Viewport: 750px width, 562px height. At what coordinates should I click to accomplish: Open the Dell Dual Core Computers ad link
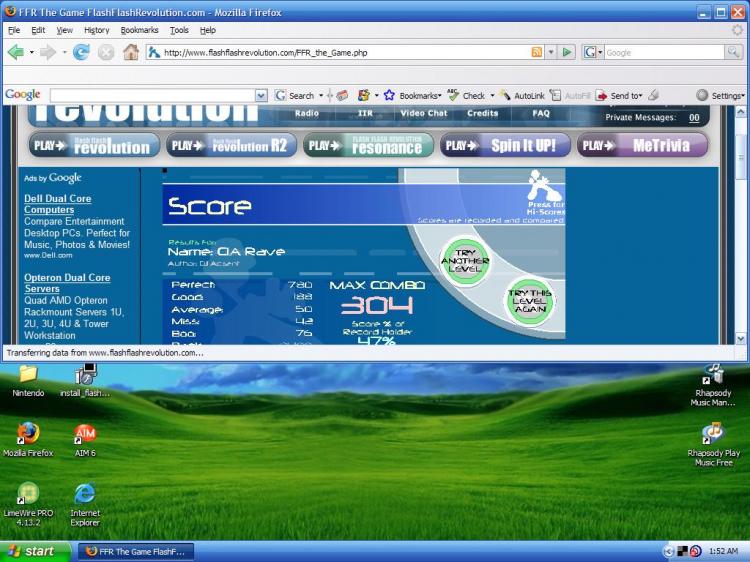pyautogui.click(x=57, y=204)
